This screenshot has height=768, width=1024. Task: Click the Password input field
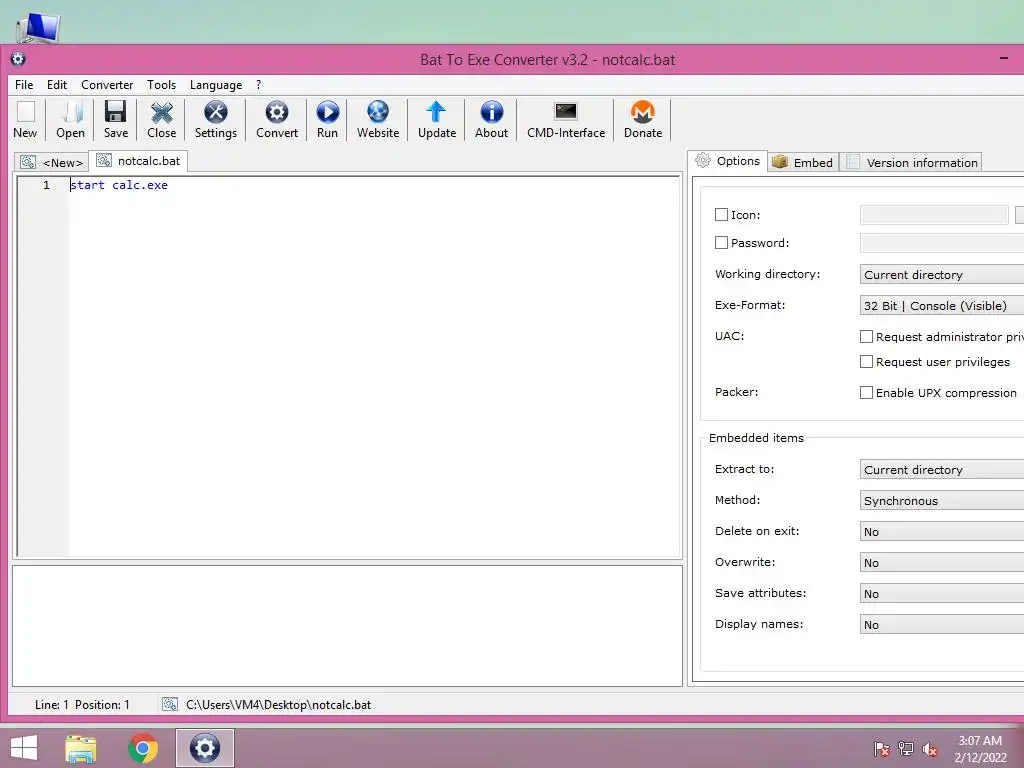click(942, 243)
